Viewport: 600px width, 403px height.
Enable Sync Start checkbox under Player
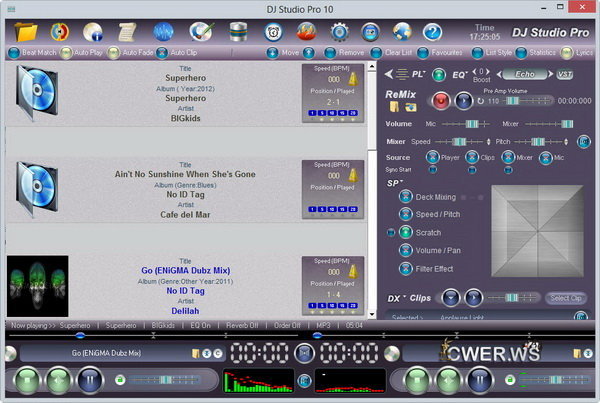click(x=433, y=169)
